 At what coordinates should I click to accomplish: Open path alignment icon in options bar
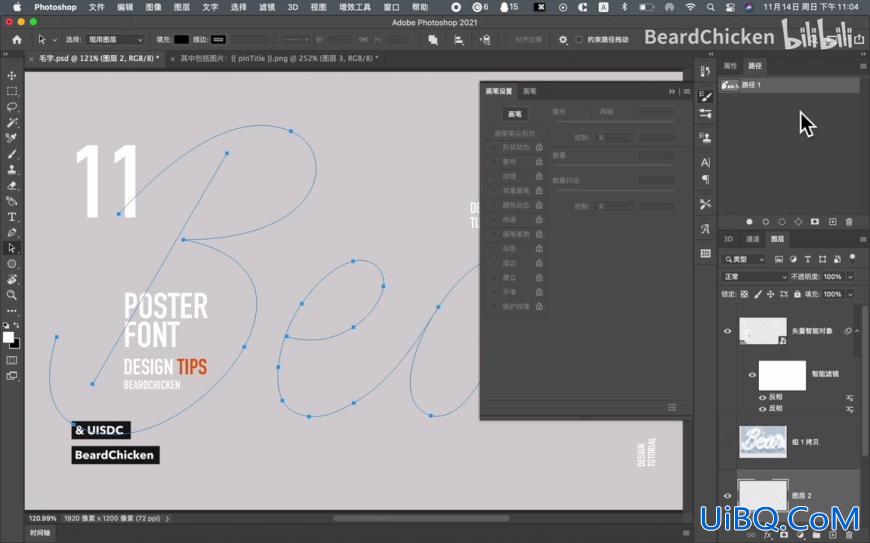click(459, 40)
